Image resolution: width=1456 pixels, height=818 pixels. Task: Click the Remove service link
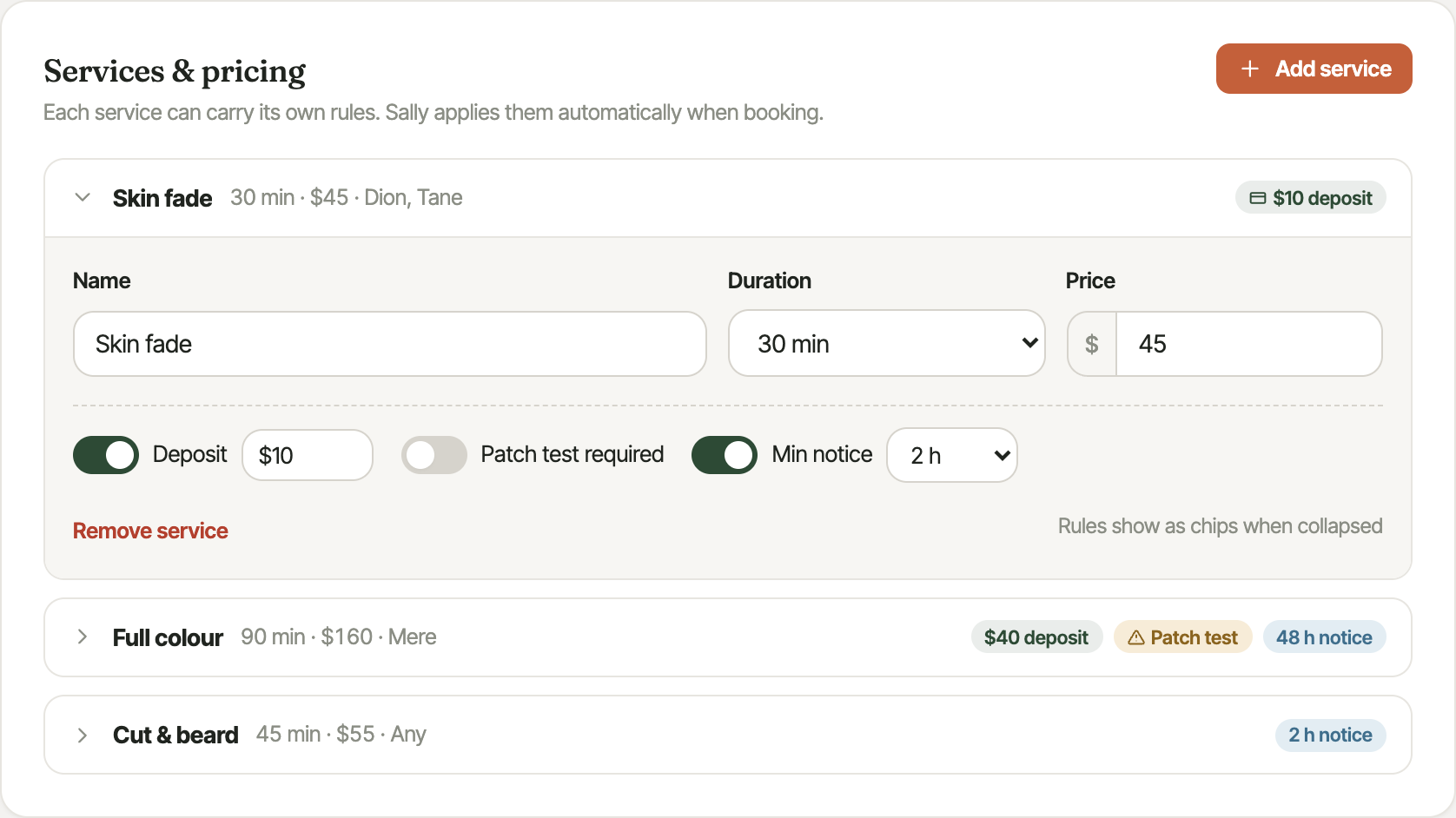click(x=150, y=531)
